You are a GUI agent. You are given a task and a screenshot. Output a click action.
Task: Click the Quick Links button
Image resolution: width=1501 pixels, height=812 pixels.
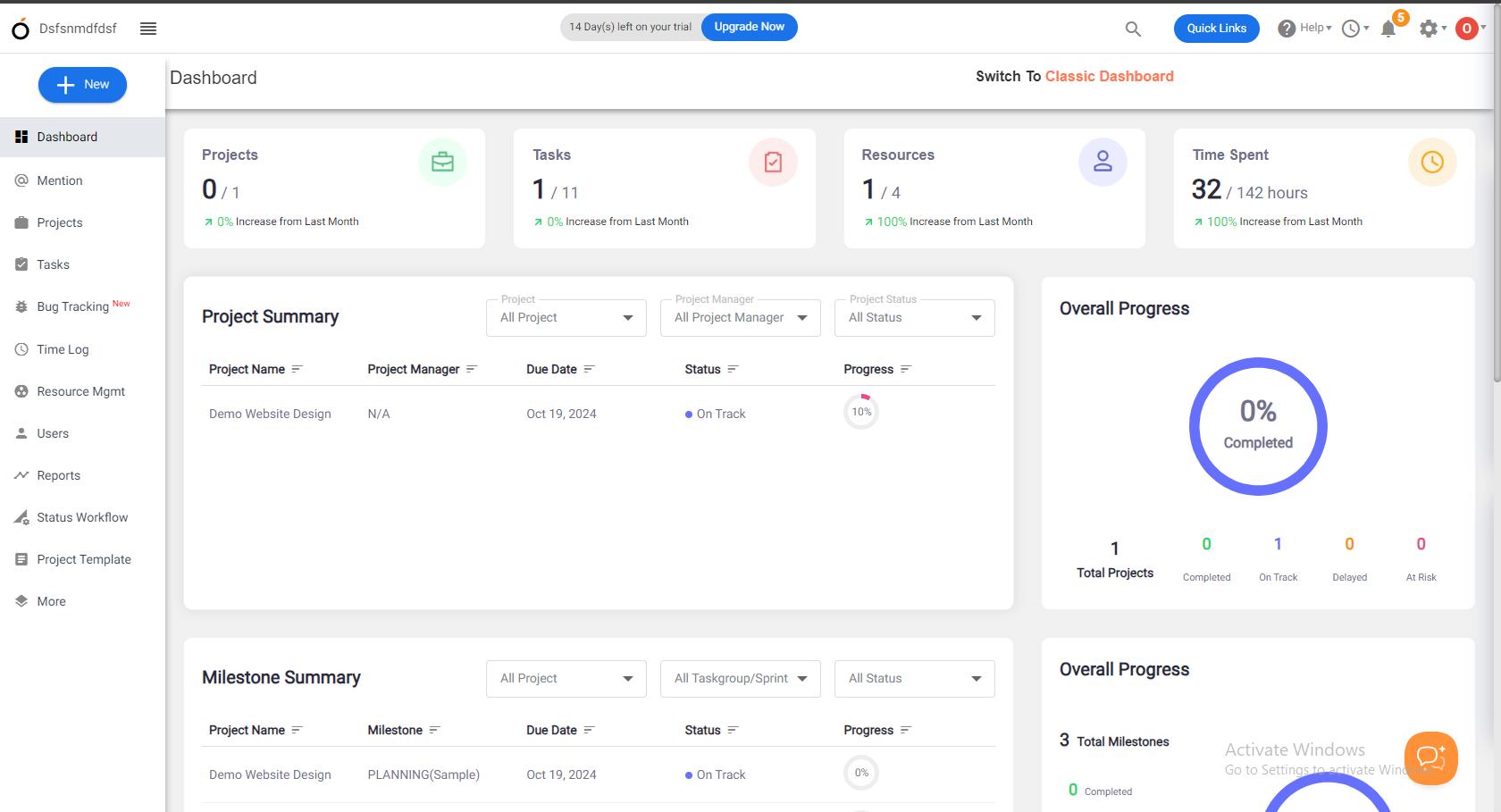[1216, 29]
